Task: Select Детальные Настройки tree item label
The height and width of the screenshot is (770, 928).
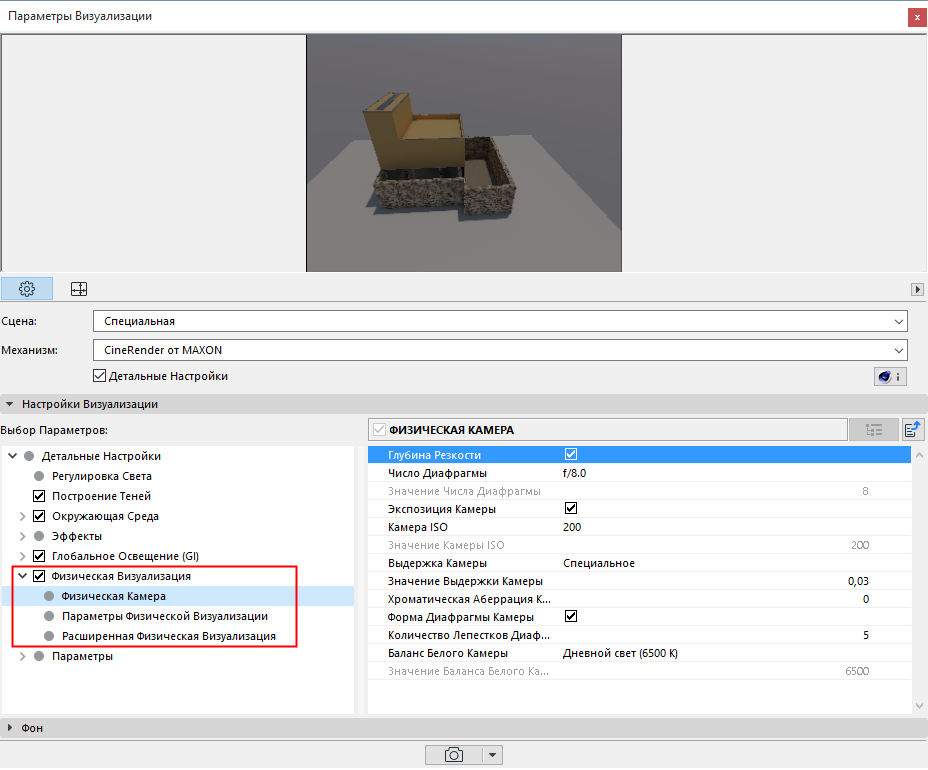Action: coord(101,456)
